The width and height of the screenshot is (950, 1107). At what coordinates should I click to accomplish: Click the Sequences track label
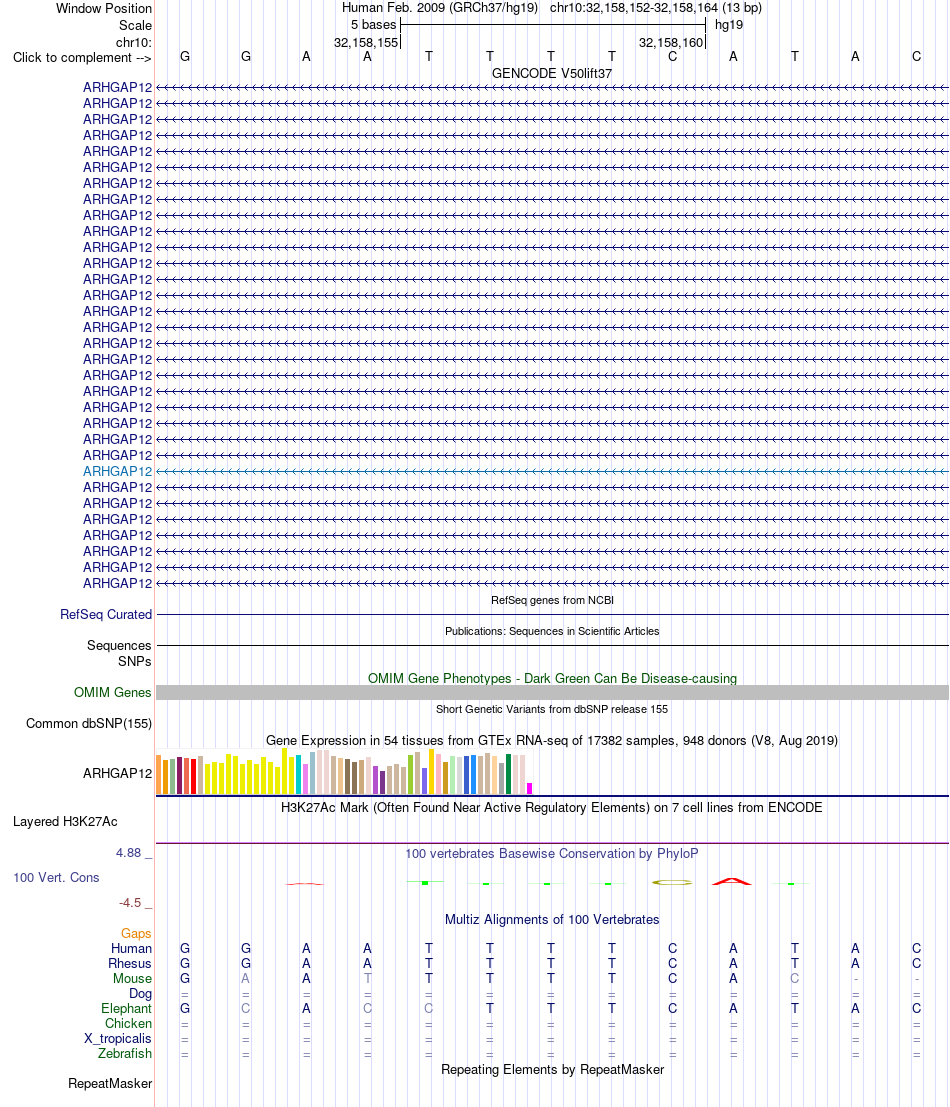(119, 645)
